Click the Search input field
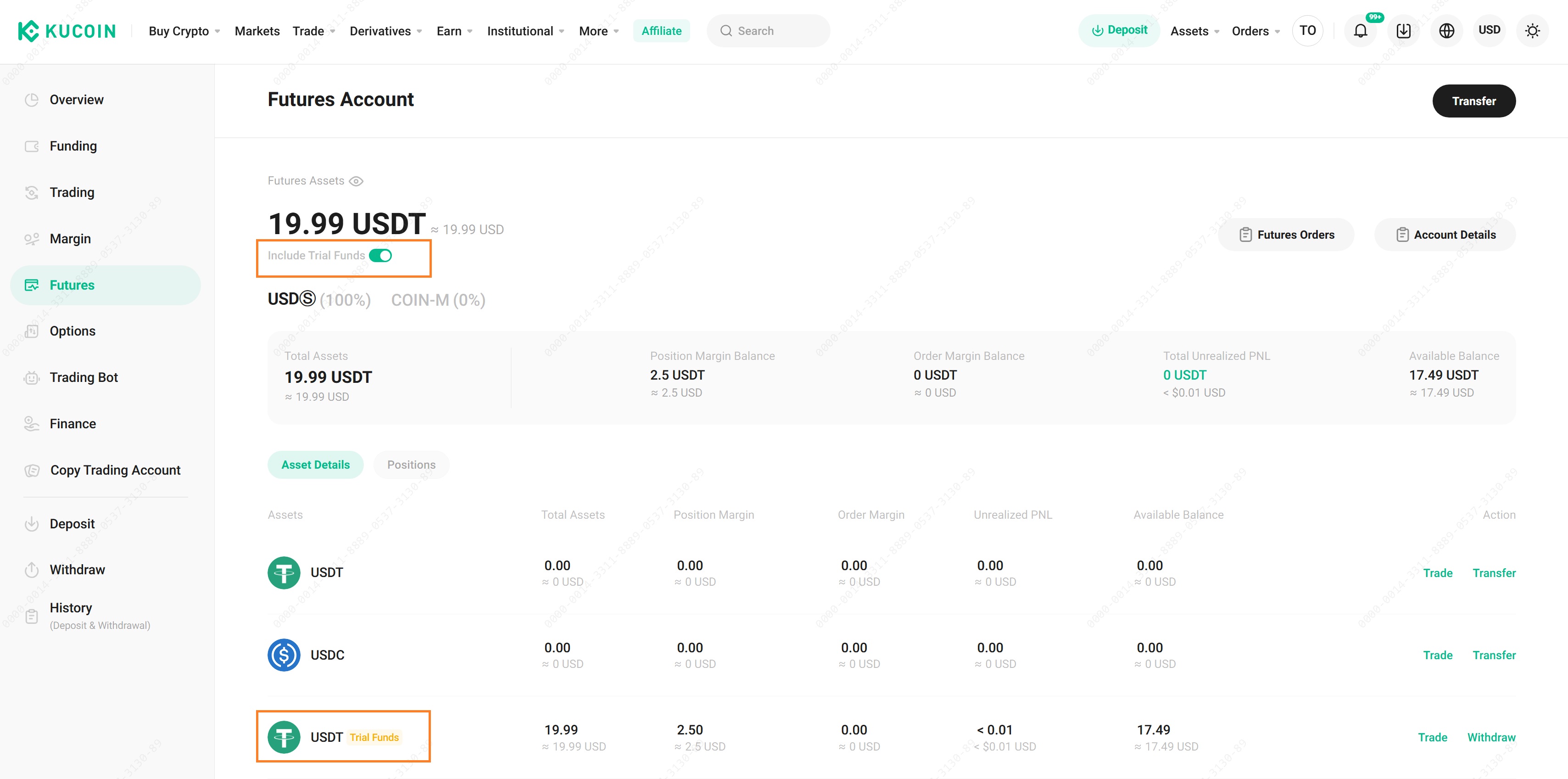Viewport: 1568px width, 779px height. [x=768, y=31]
